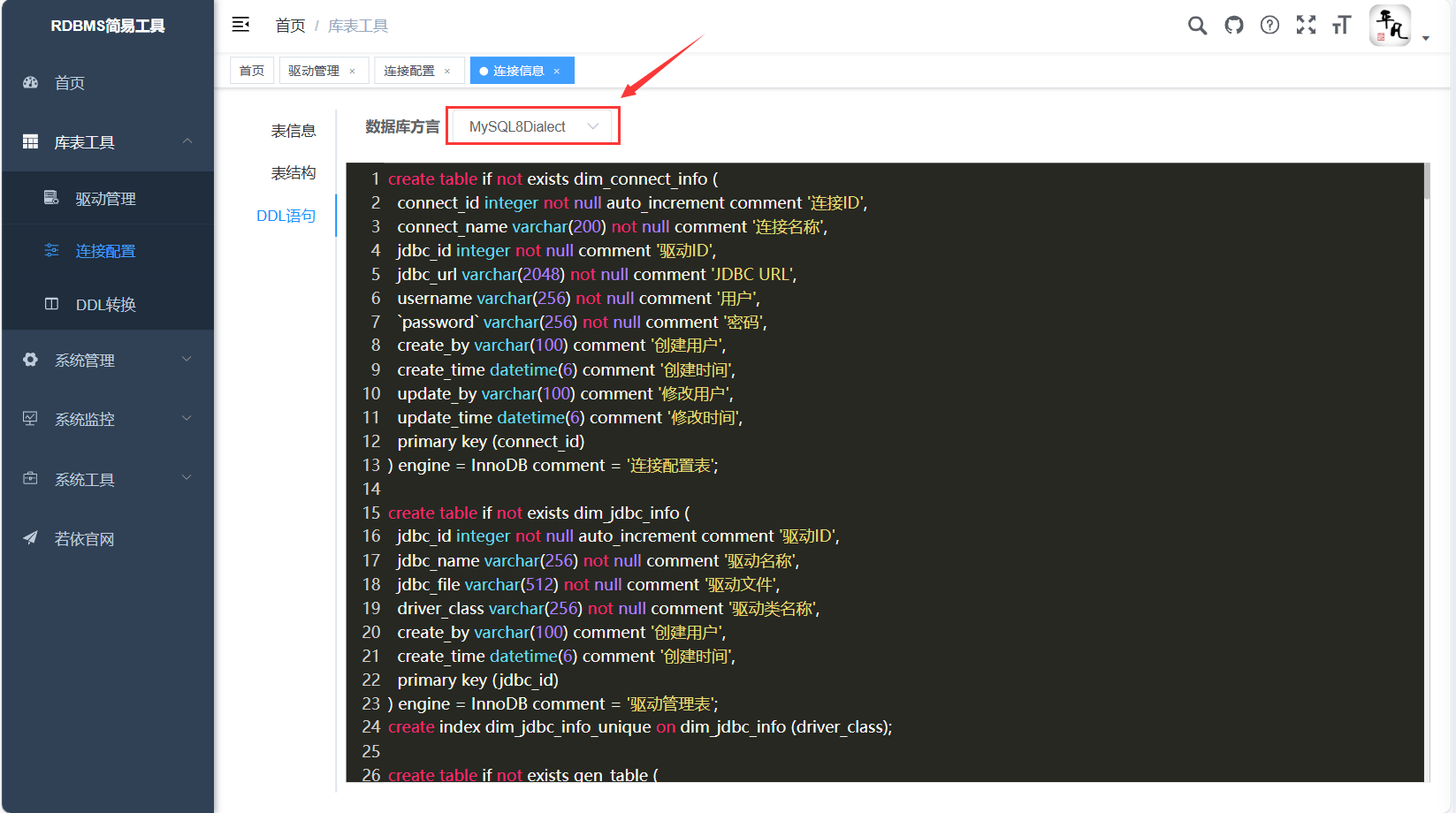
Task: Click the 连接配置 sliders icon in the sidebar
Action: [51, 251]
